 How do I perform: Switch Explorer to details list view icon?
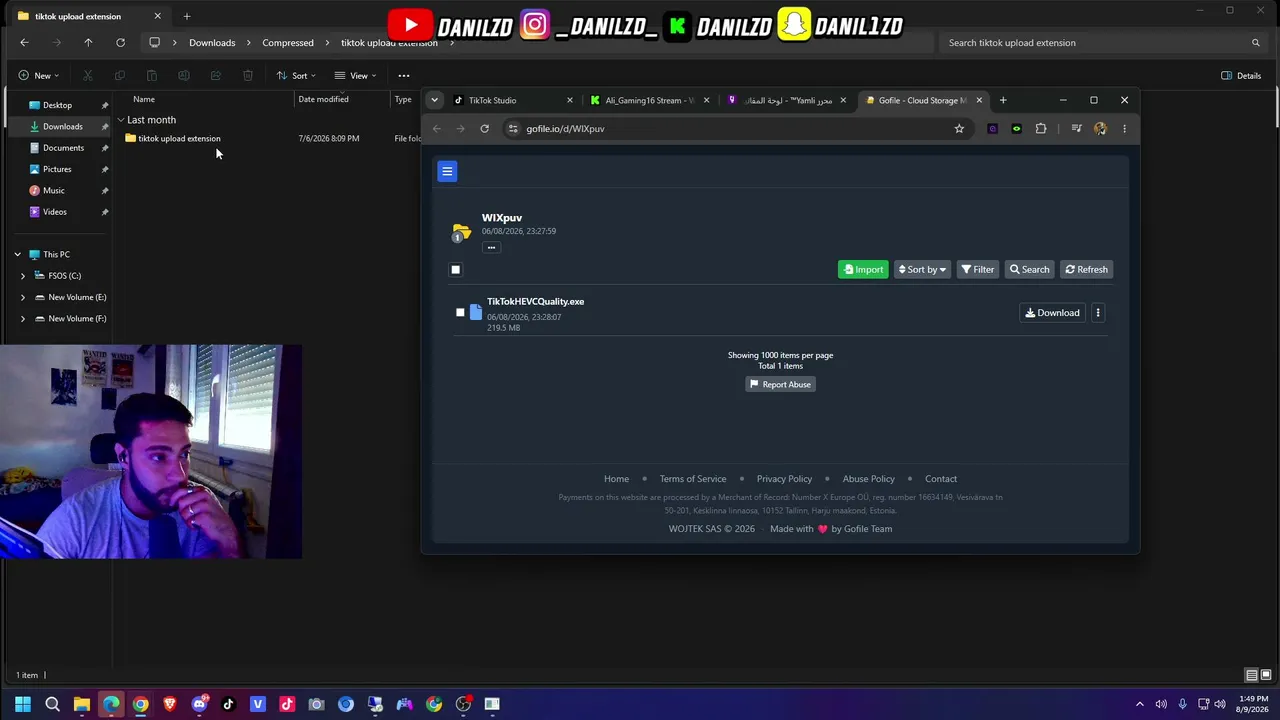[1251, 675]
